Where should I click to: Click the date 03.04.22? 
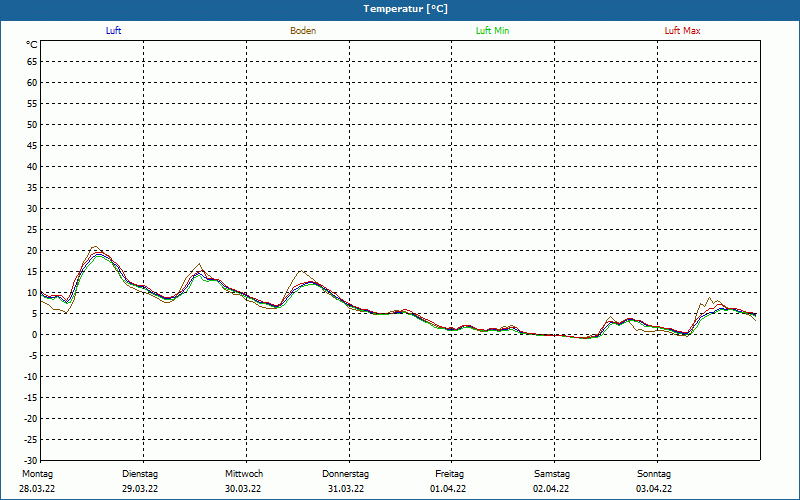pos(654,489)
